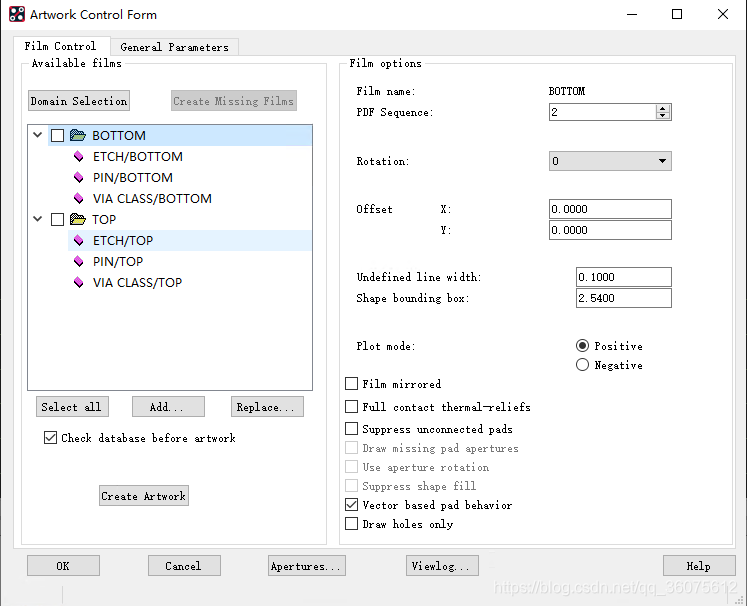
Task: Select the VIA CLASS/TOP tree entry
Action: point(137,283)
